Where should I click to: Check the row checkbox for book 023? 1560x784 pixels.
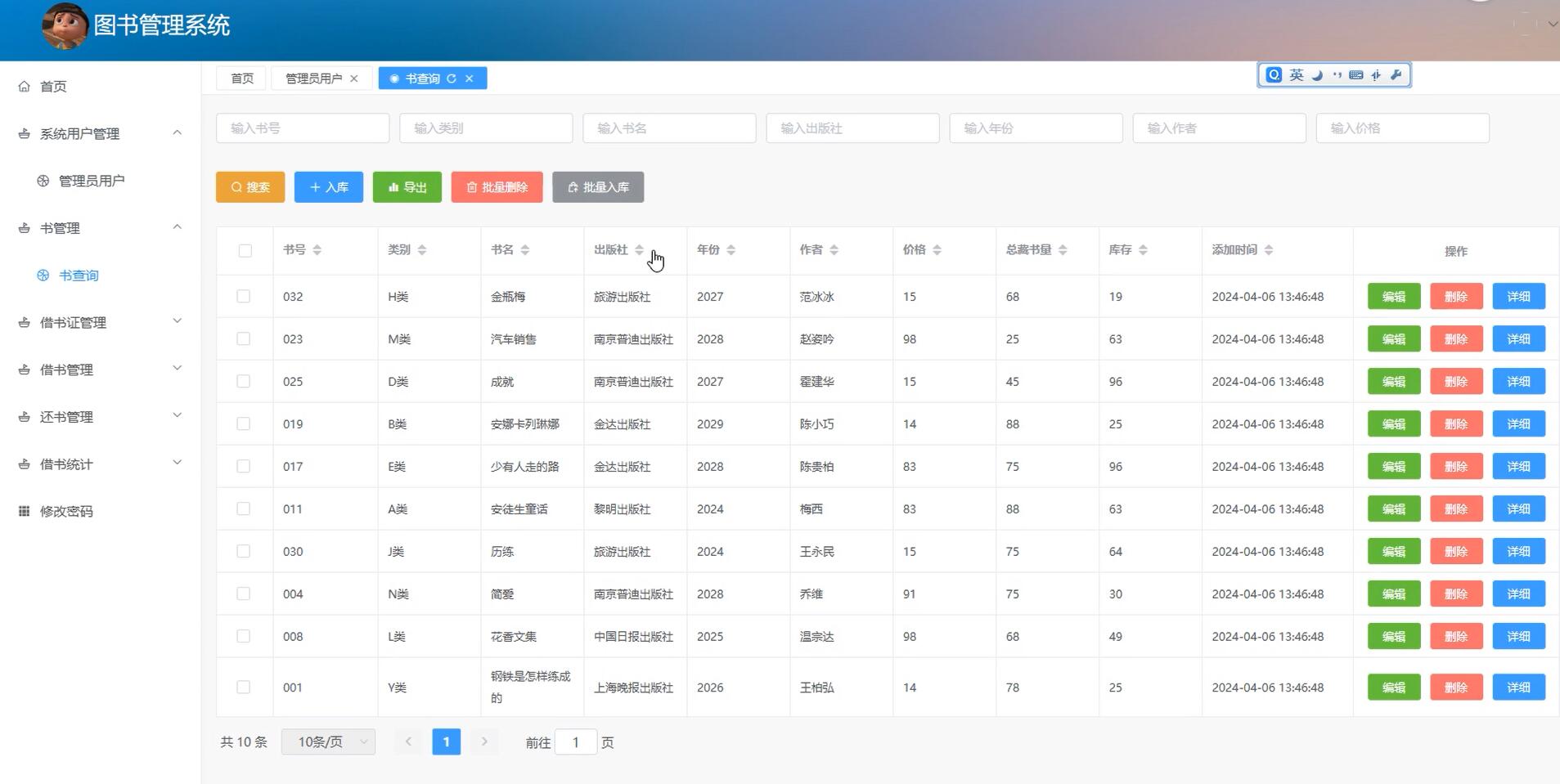pos(243,338)
